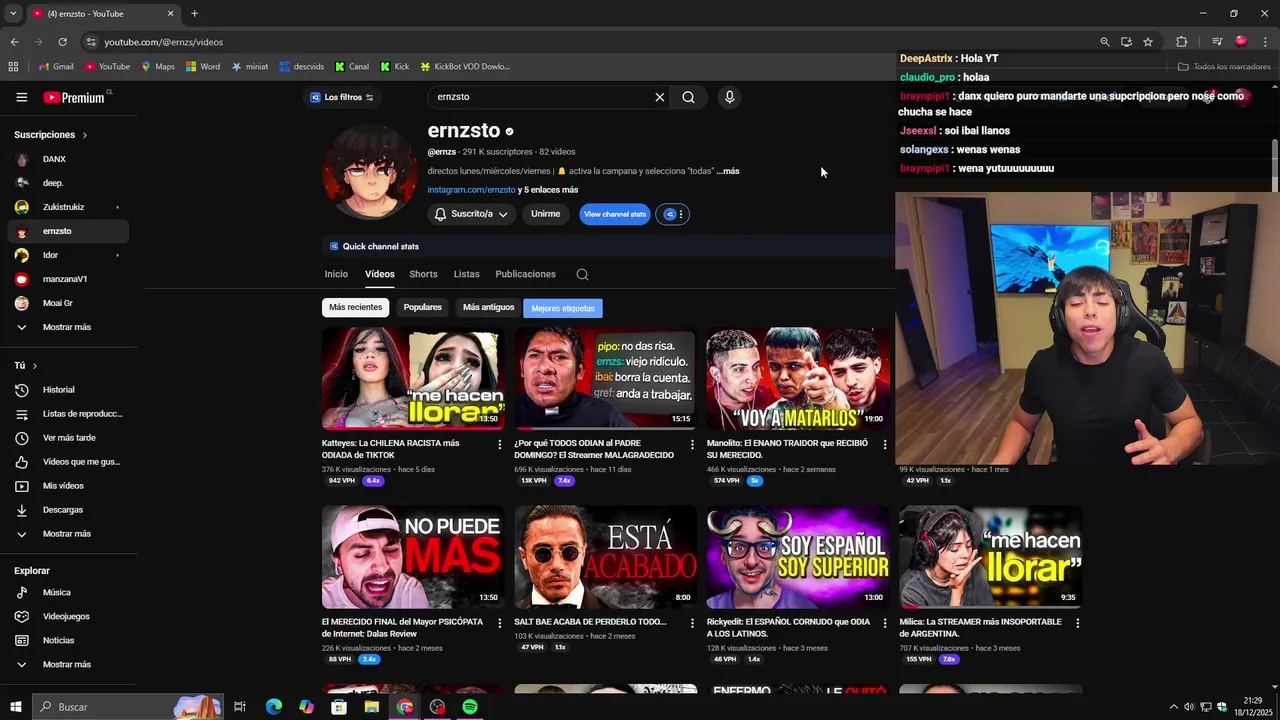The height and width of the screenshot is (720, 1280).
Task: Open Windows Start menu
Action: point(15,707)
